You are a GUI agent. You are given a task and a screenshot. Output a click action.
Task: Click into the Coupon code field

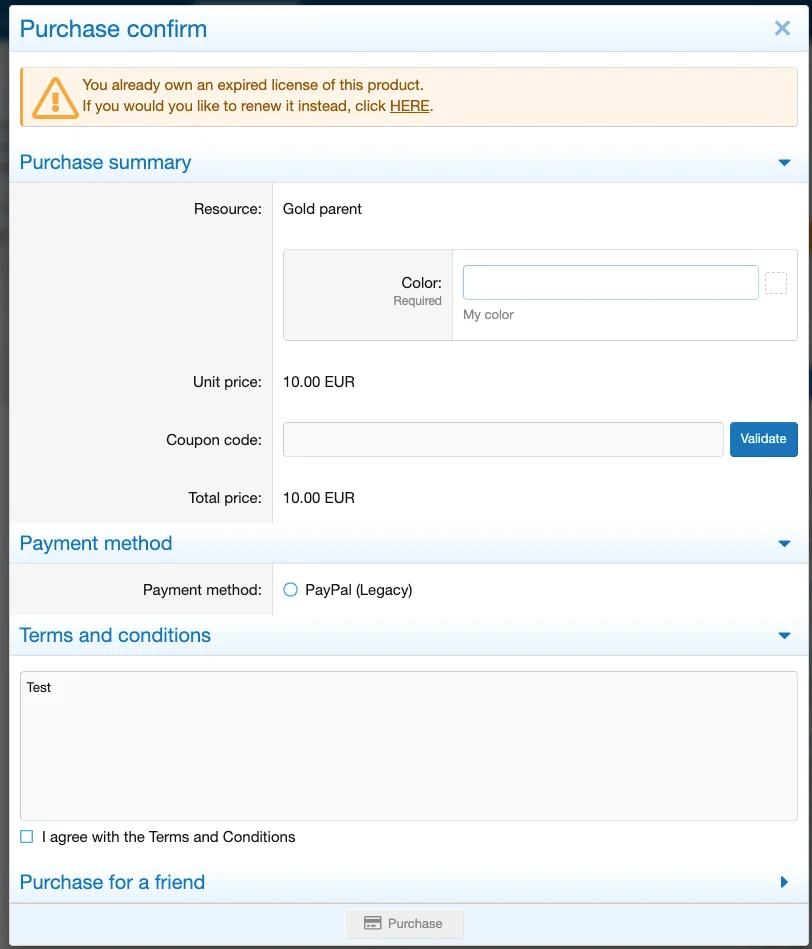tap(503, 439)
